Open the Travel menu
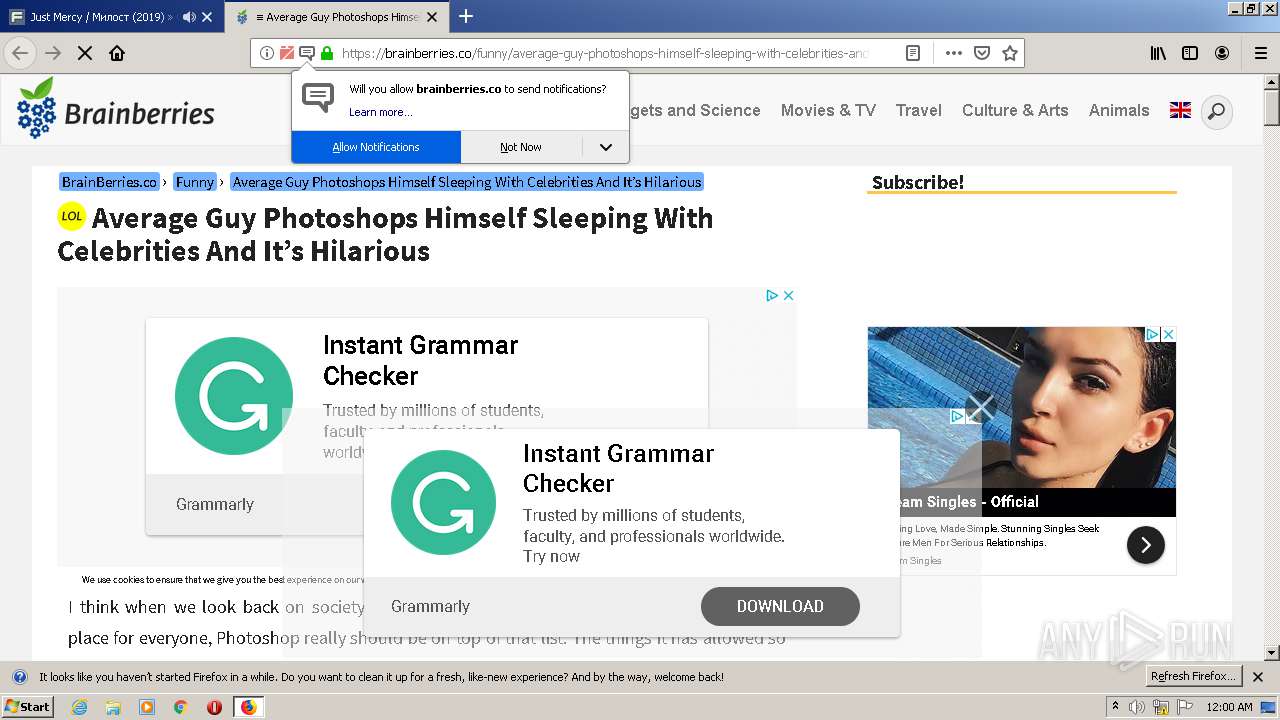This screenshot has width=1280, height=720. pyautogui.click(x=919, y=110)
